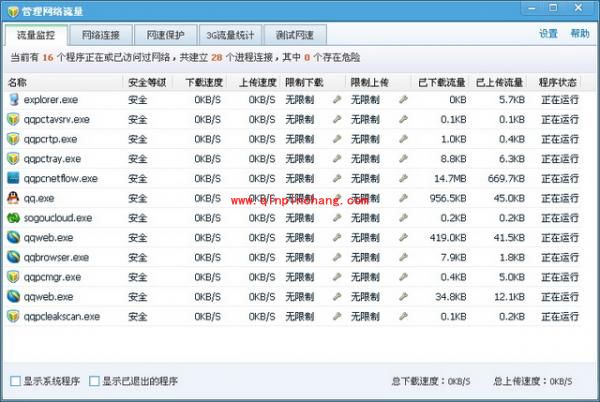This screenshot has height=402, width=600.
Task: Enable 显示系统程序 checkbox
Action: coord(15,381)
